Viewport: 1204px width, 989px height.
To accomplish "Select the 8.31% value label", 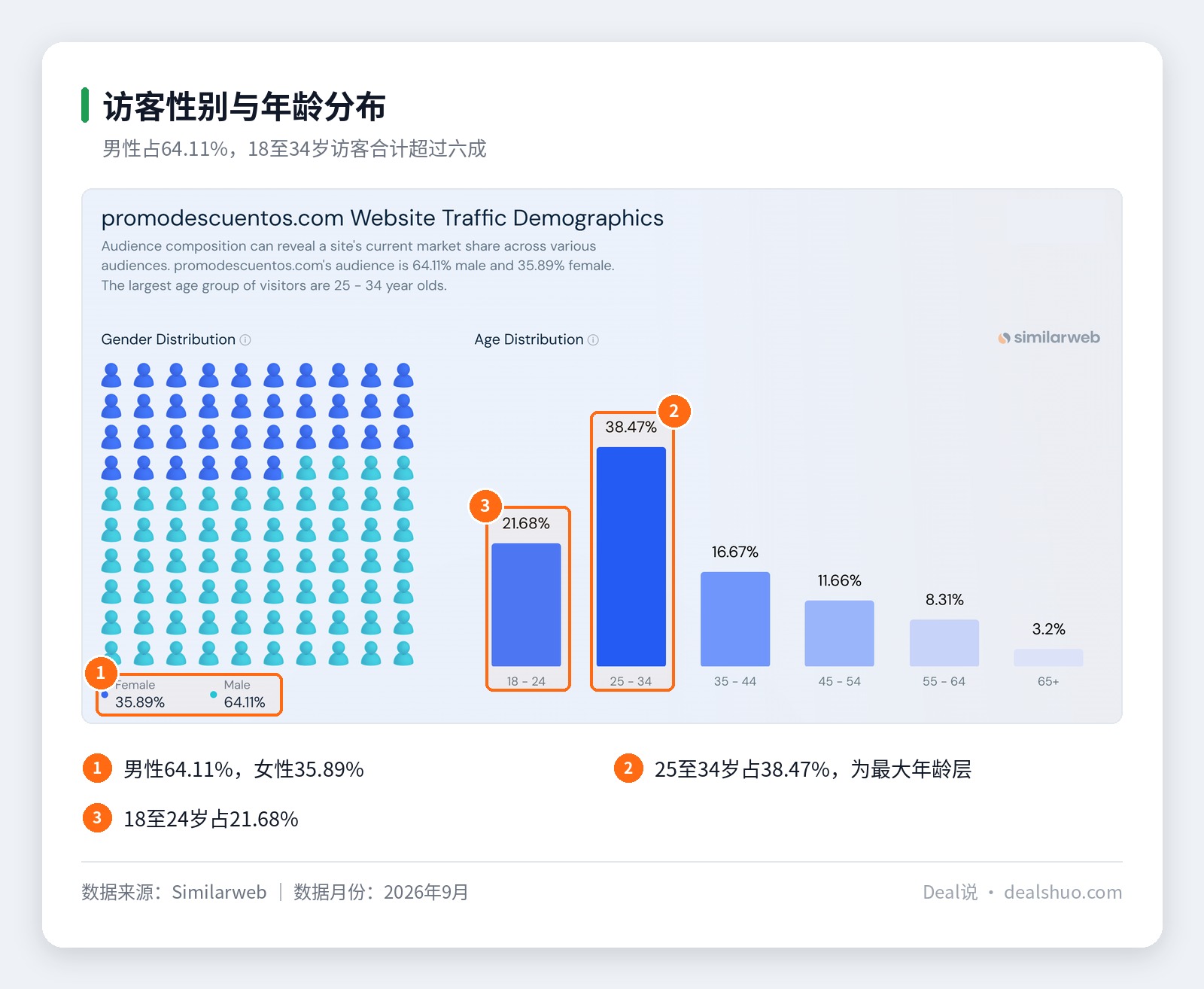I will click(x=944, y=599).
